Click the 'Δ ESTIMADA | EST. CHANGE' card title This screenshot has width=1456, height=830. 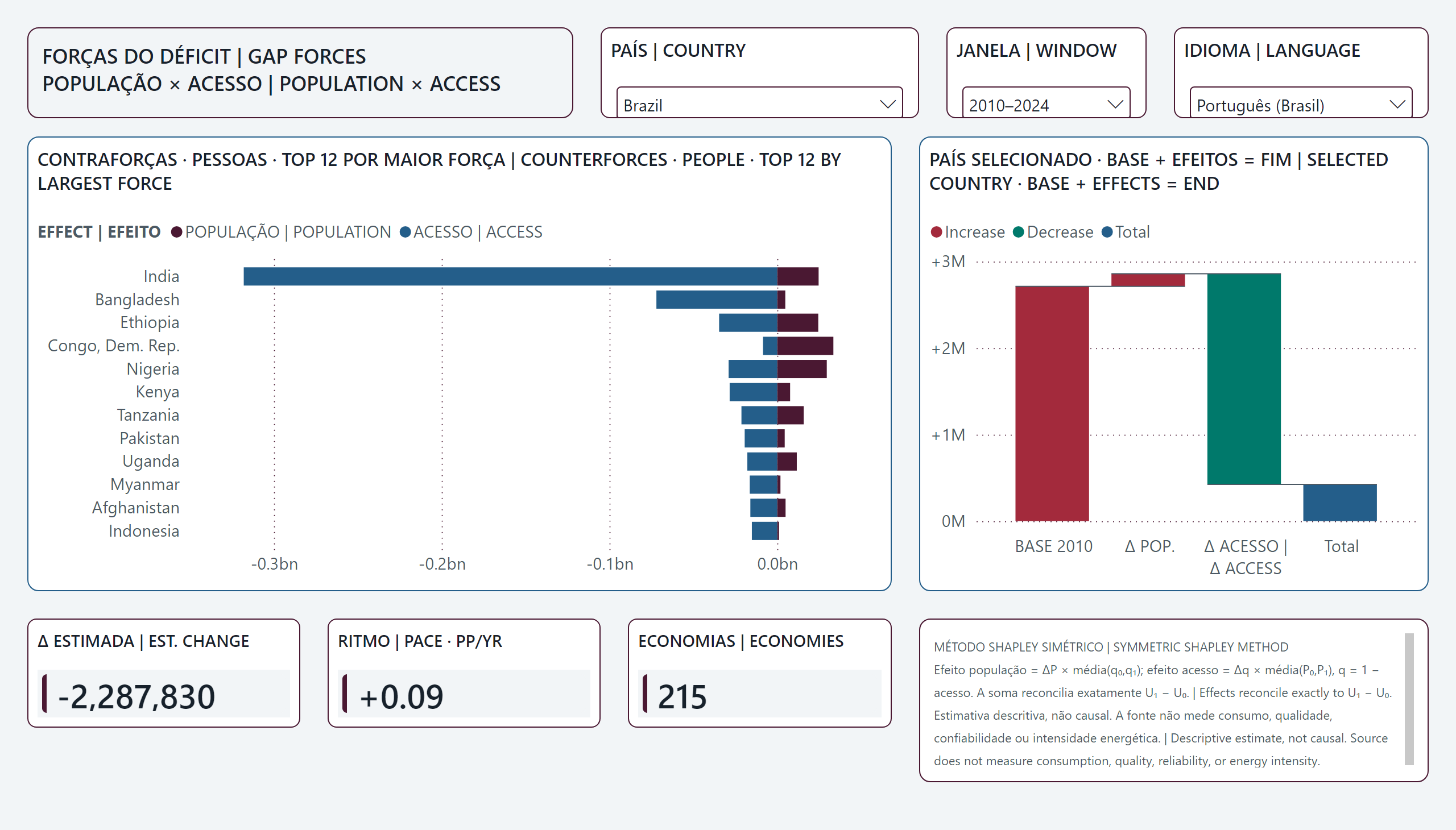click(143, 641)
